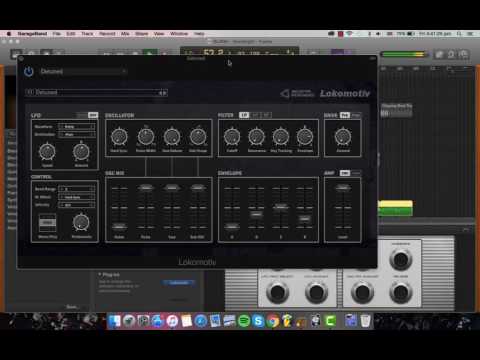Click the Amp Level fader
This screenshot has width=480, height=360.
pyautogui.click(x=343, y=188)
